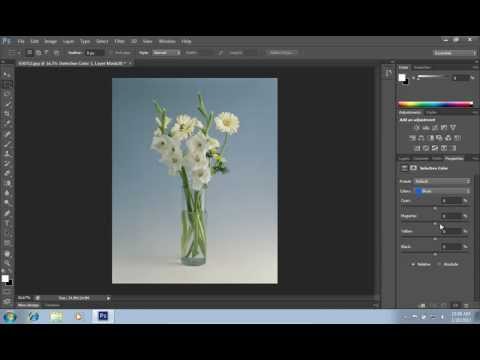Toggle adjustment layer visibility eye icon
The image size is (480, 360).
[455, 305]
